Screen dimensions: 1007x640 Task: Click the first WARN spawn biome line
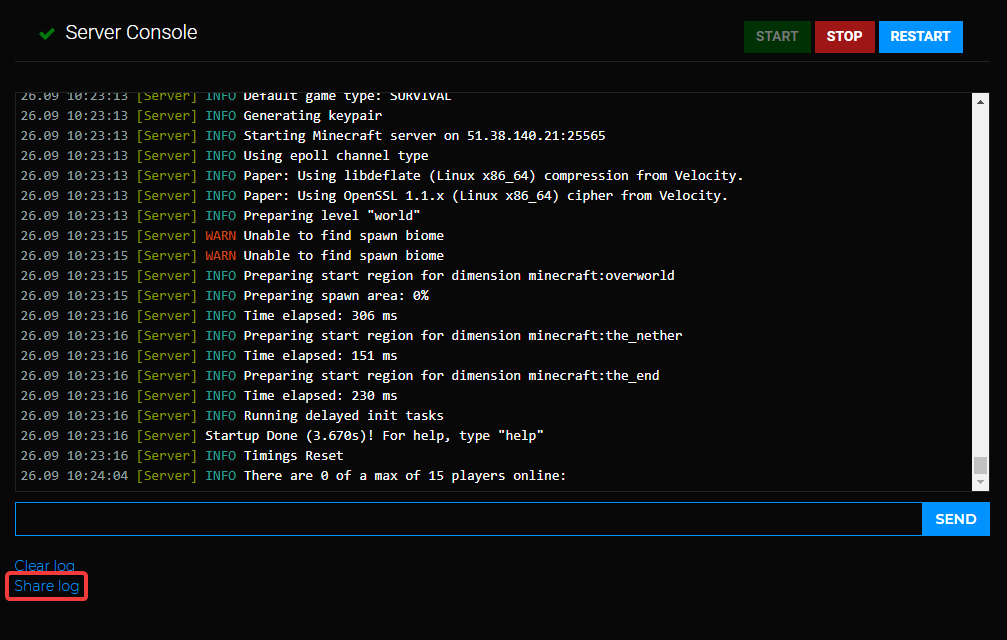tap(232, 235)
